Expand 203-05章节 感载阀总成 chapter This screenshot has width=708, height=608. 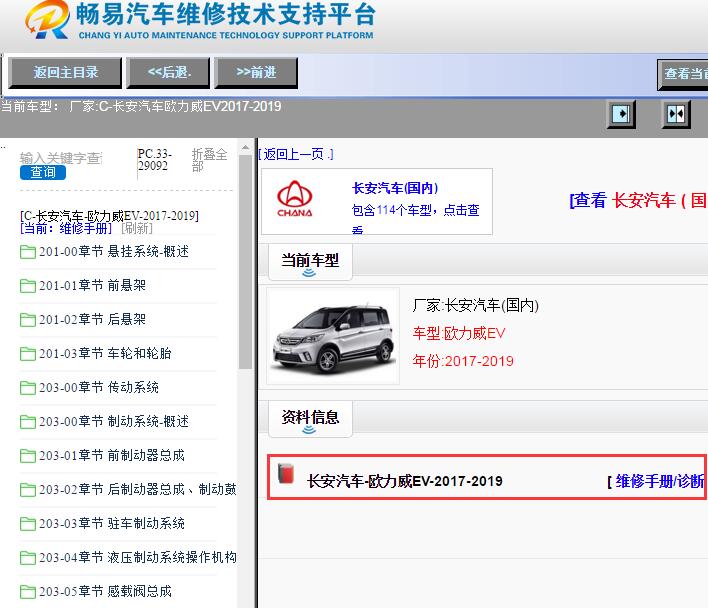click(x=105, y=592)
